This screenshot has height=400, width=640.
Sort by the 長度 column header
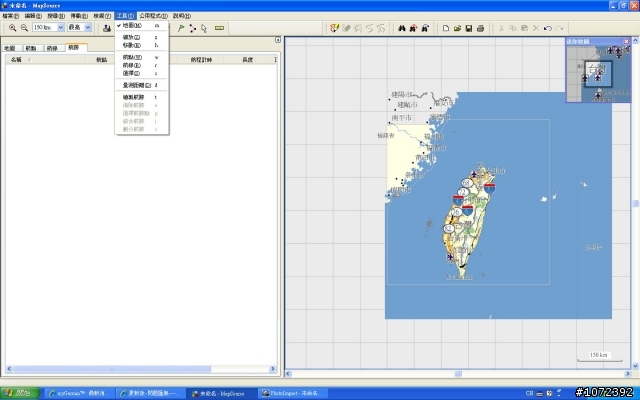(x=248, y=60)
